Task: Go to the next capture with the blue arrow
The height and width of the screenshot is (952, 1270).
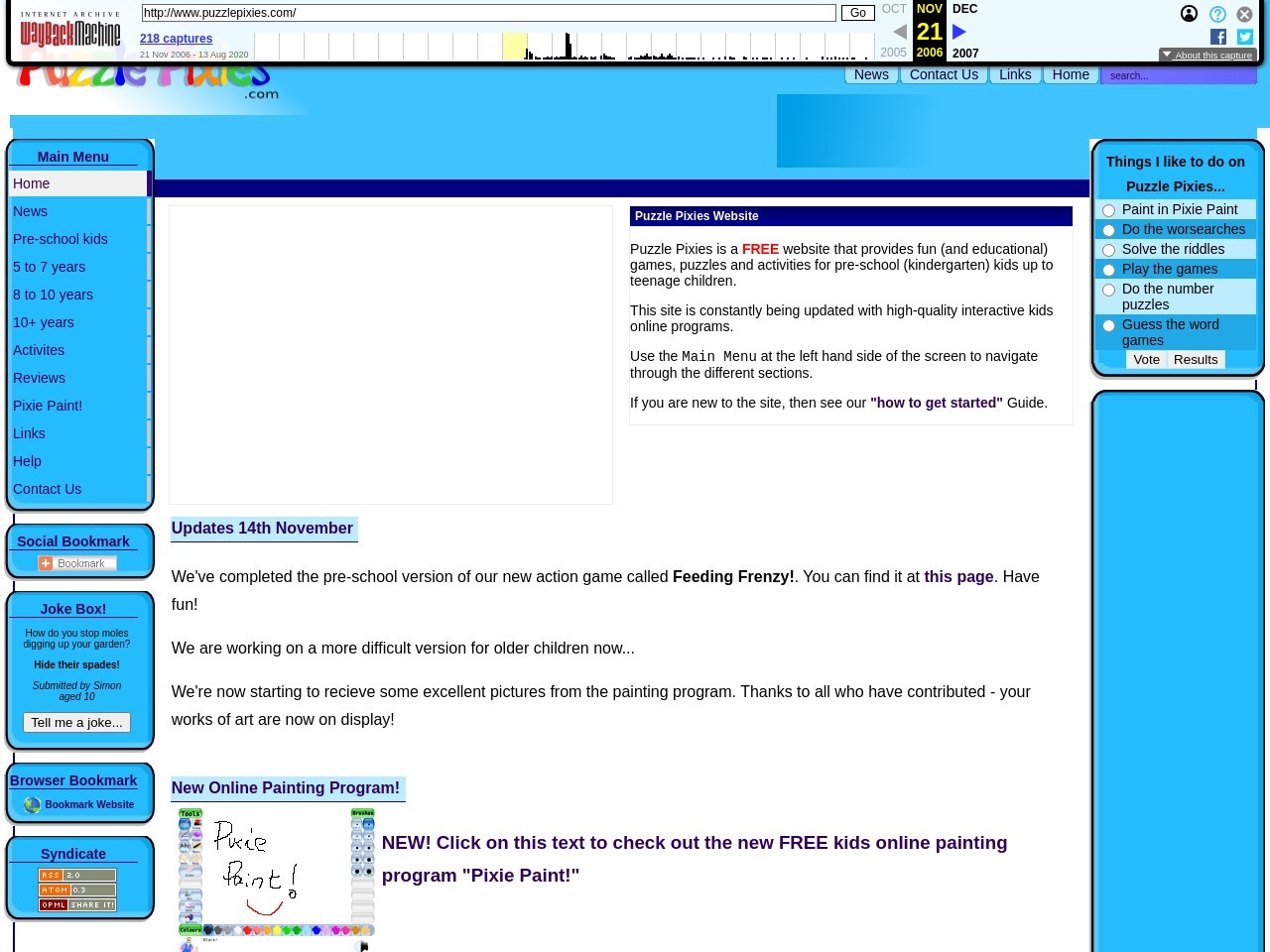Action: click(x=958, y=32)
